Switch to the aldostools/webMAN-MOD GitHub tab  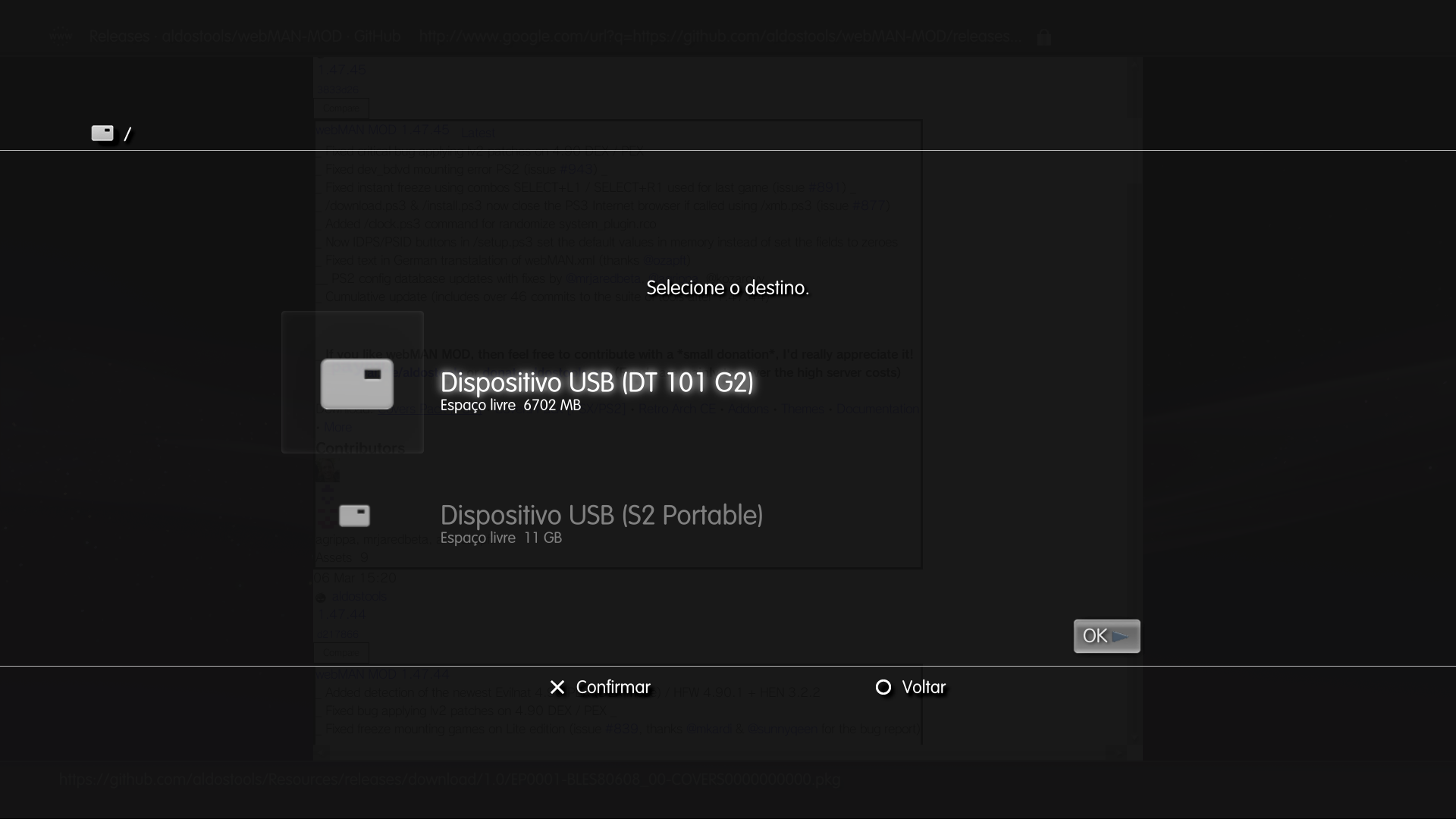pos(253,36)
